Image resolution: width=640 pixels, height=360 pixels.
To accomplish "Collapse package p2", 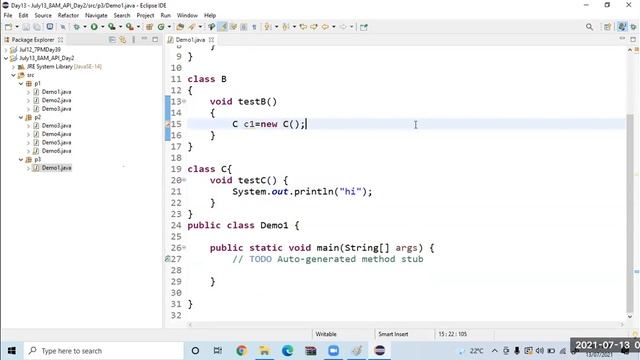I will coord(21,118).
